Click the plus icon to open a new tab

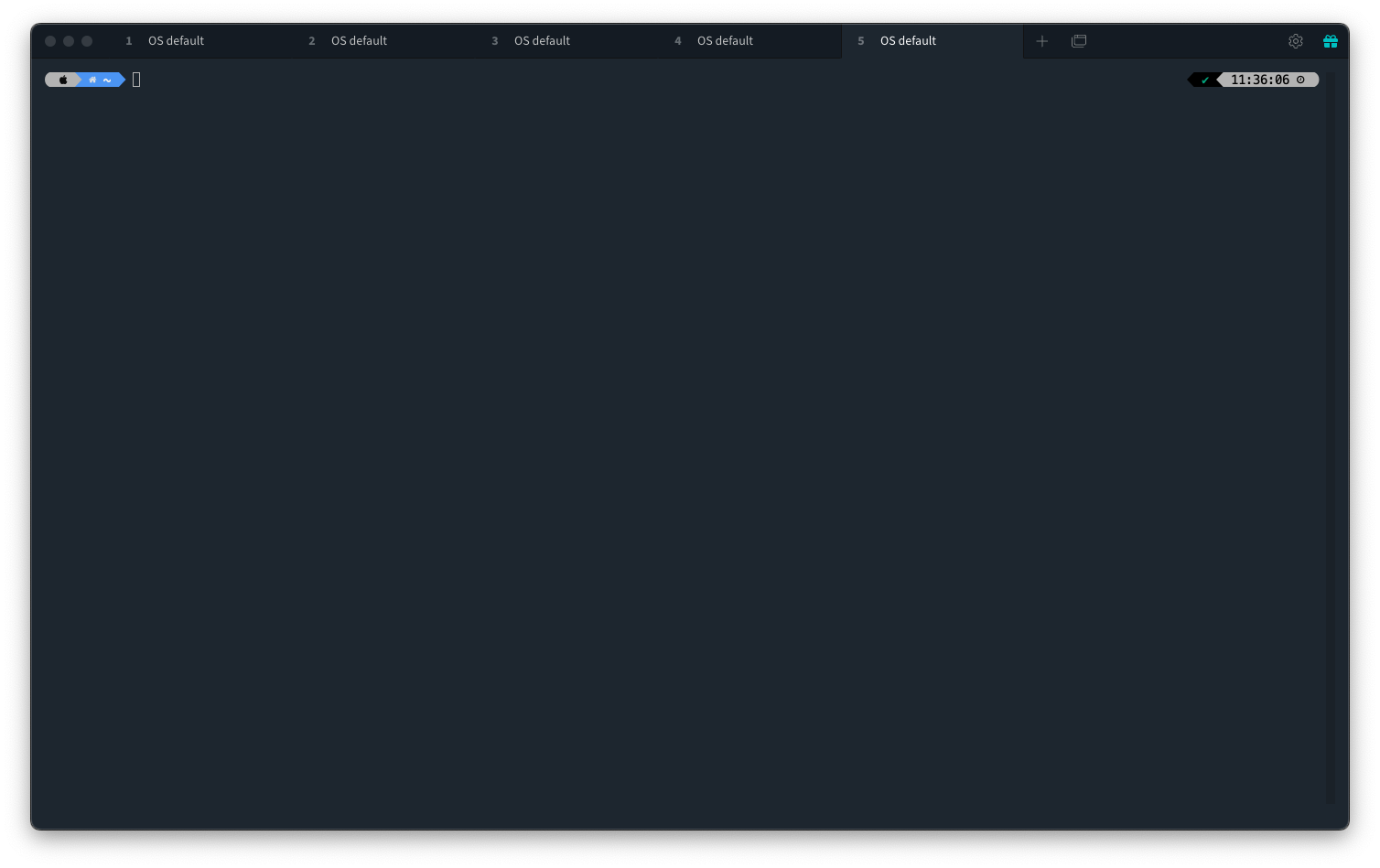pos(1041,41)
